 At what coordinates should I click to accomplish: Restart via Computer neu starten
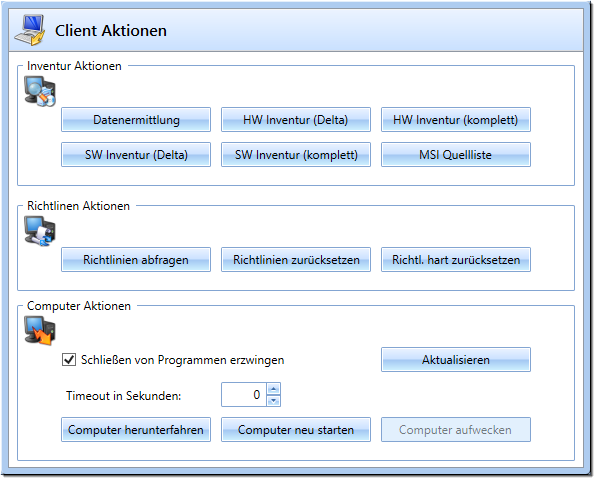pyautogui.click(x=296, y=430)
